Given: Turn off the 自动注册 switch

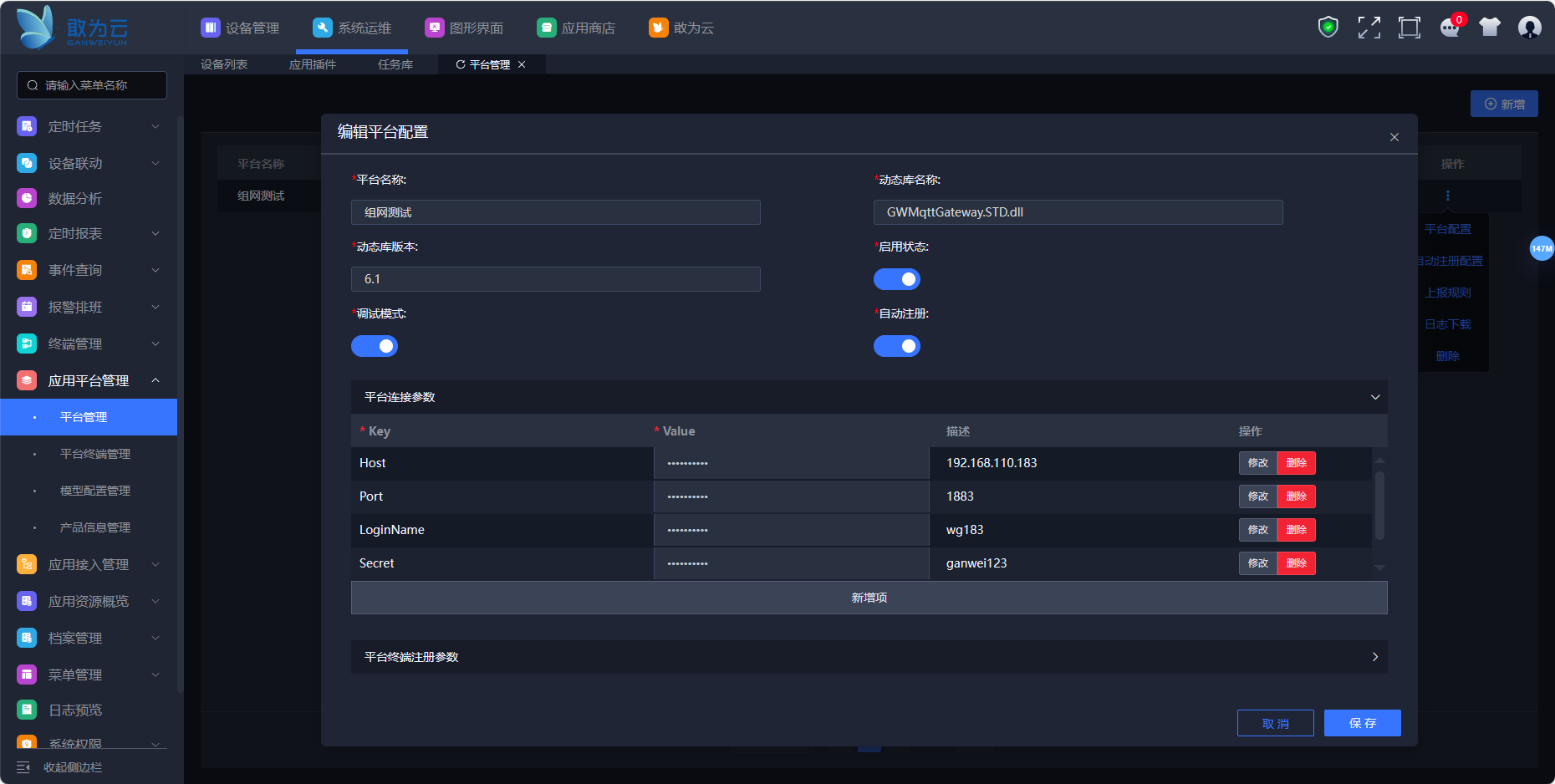Looking at the screenshot, I should pos(896,346).
